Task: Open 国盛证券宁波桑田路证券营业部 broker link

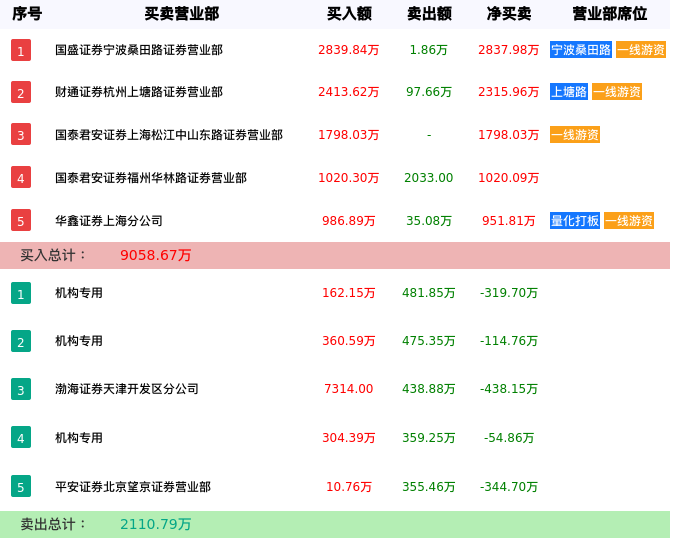Action: coord(139,50)
